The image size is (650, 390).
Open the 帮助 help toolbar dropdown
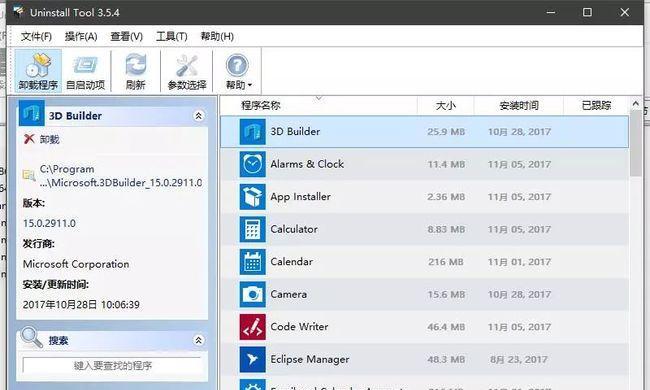click(238, 71)
